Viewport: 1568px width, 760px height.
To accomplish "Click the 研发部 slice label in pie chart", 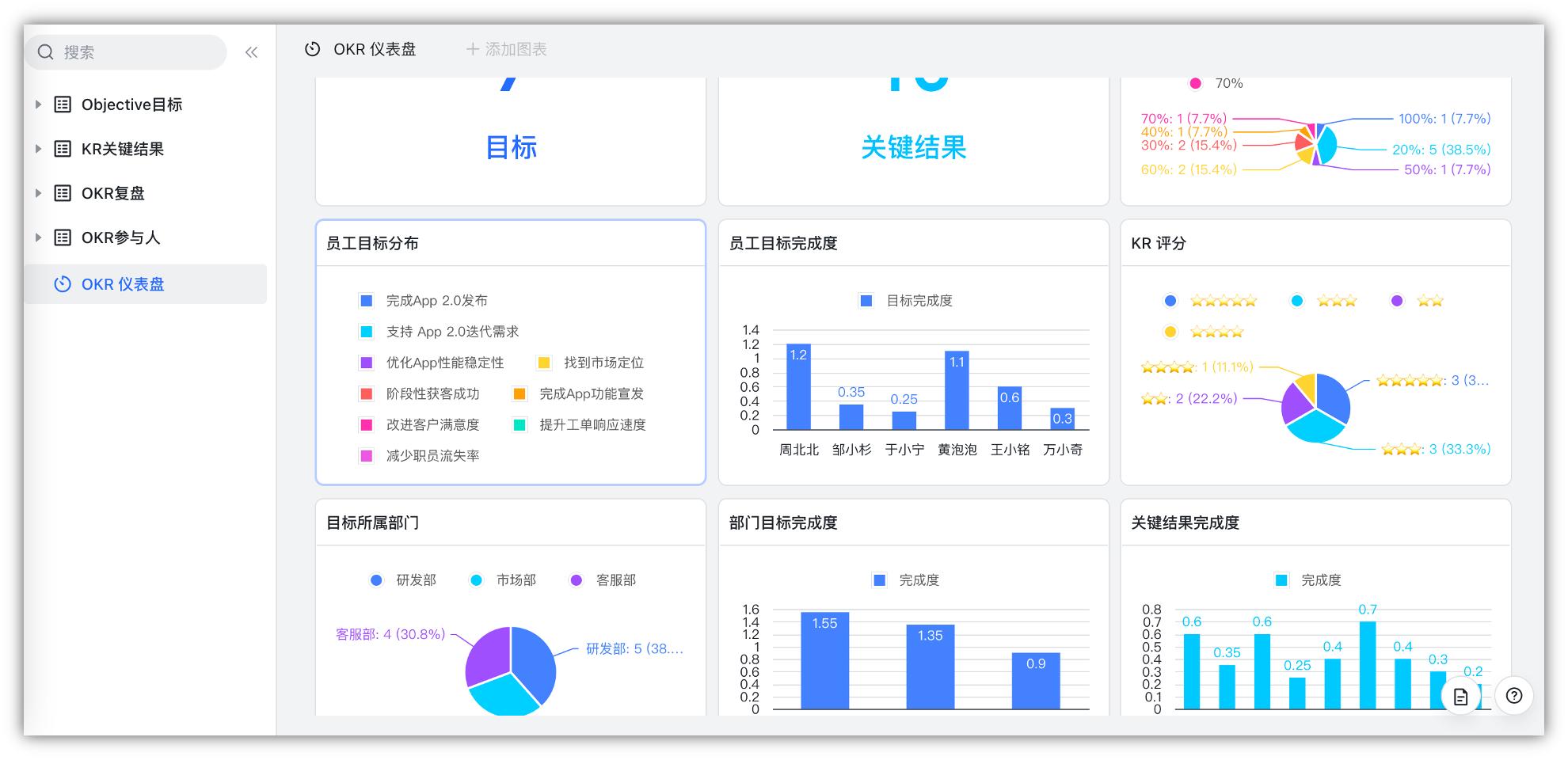I will pos(634,649).
